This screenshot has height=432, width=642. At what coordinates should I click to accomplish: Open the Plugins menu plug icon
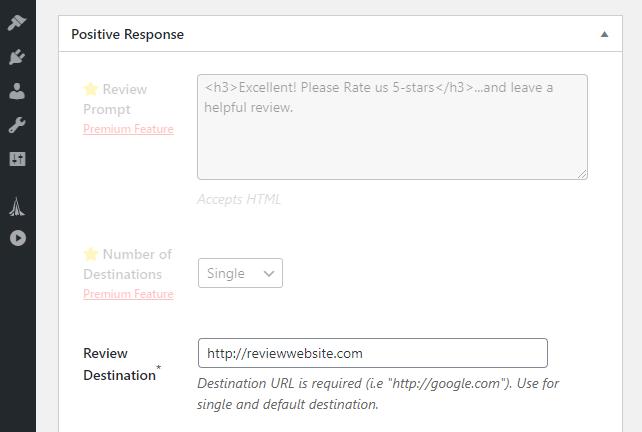pos(17,57)
